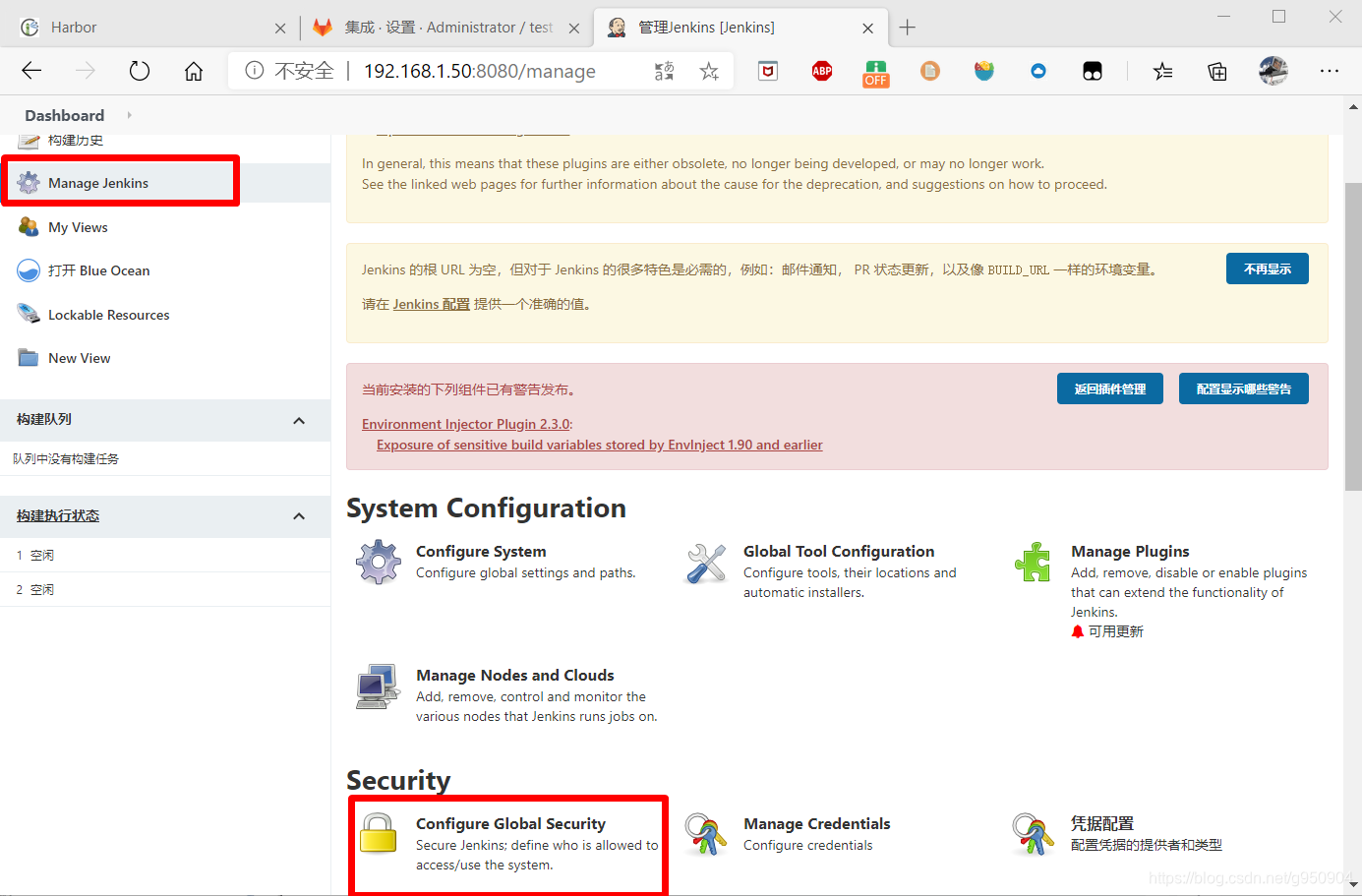Open Global Tool Configuration tools icon
This screenshot has width=1362, height=896.
[706, 563]
